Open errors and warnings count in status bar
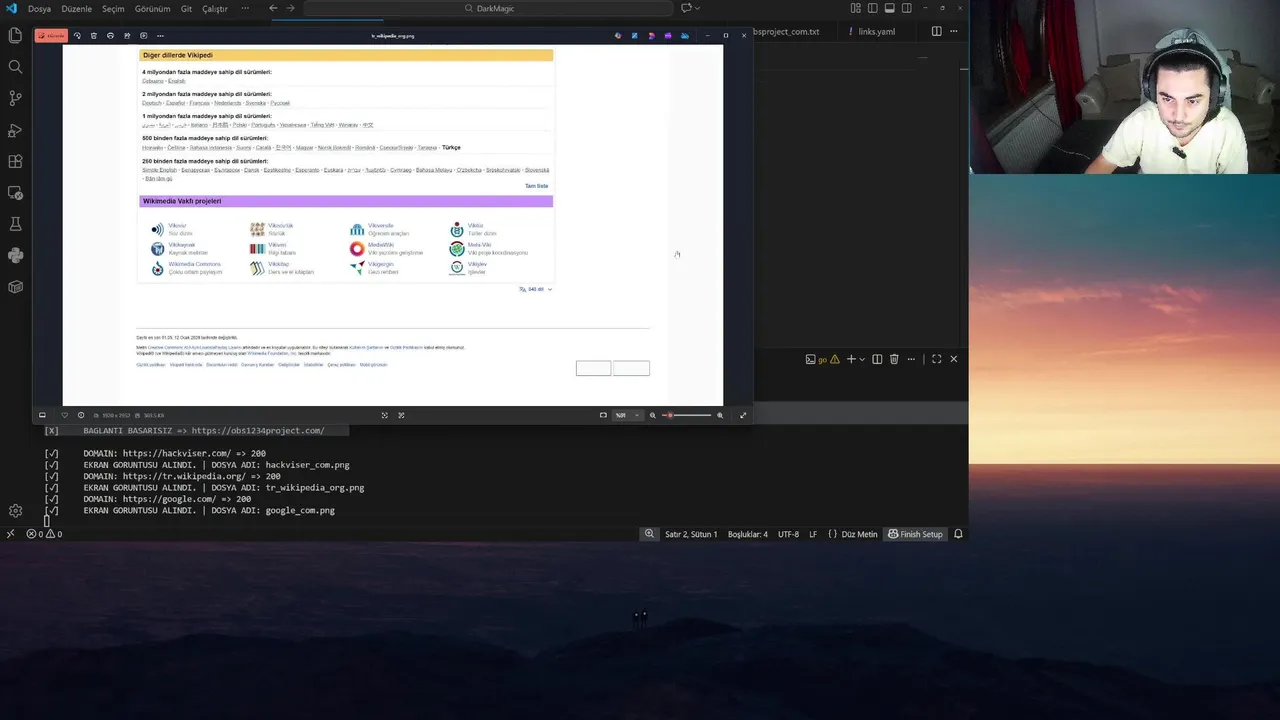 (x=44, y=534)
